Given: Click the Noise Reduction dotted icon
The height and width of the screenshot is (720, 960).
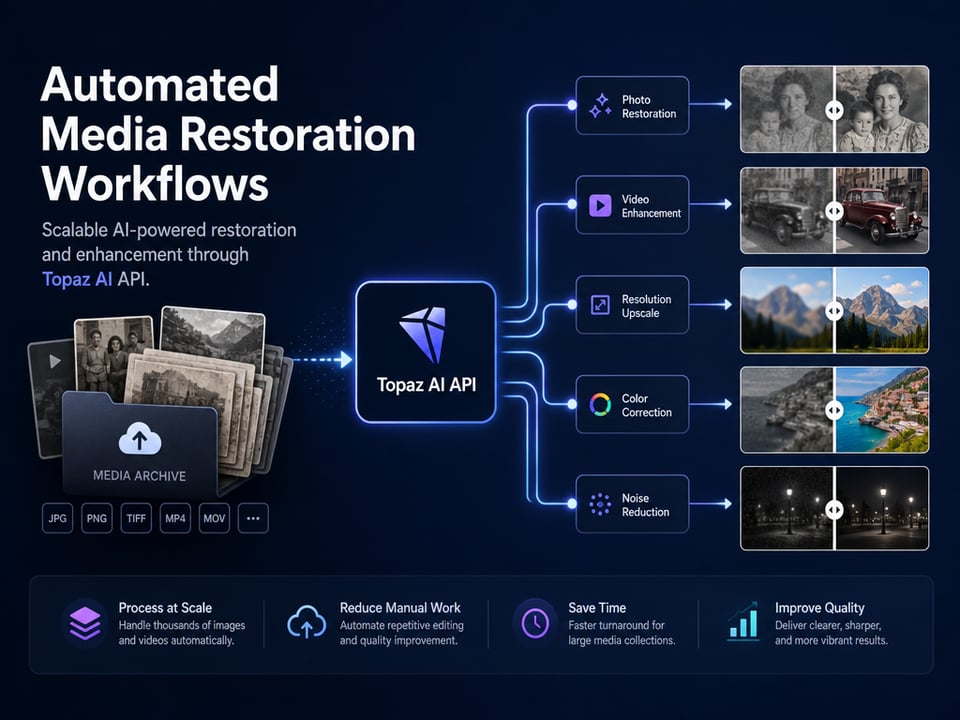Looking at the screenshot, I should 600,504.
